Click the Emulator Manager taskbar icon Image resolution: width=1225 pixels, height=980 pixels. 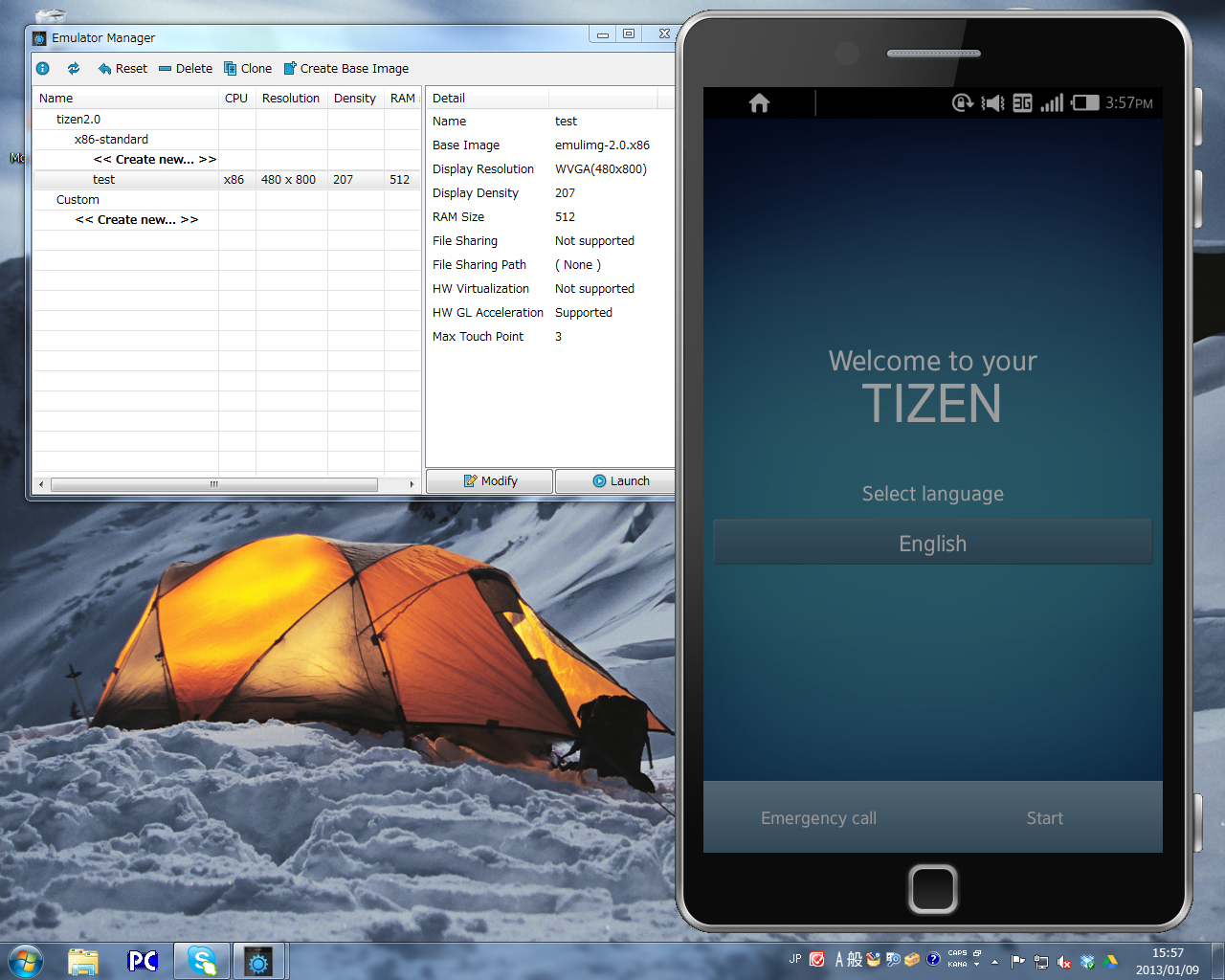[x=258, y=960]
